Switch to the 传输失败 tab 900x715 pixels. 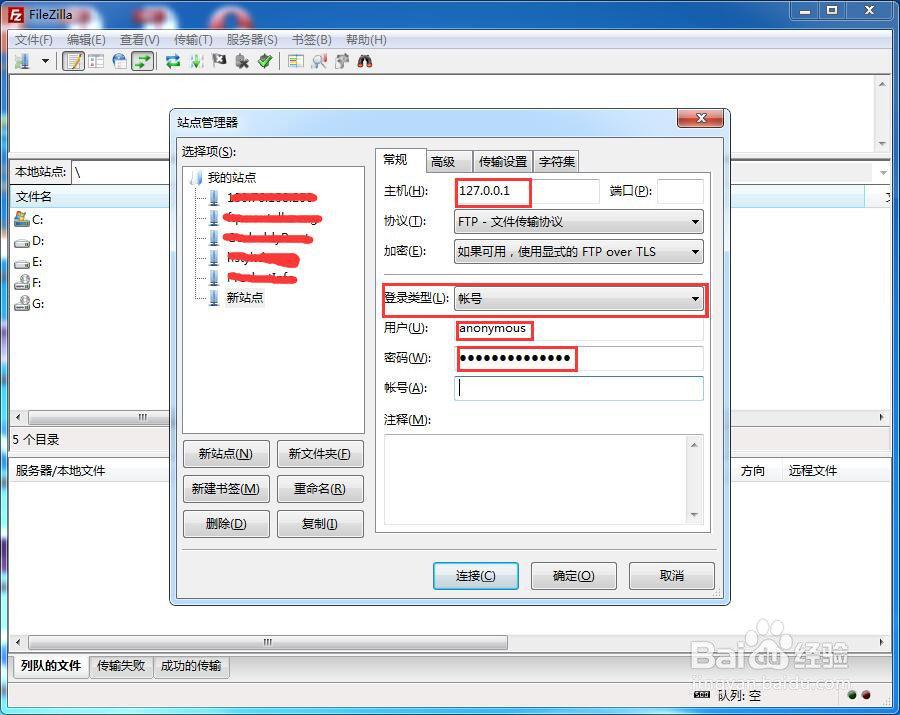click(x=121, y=666)
